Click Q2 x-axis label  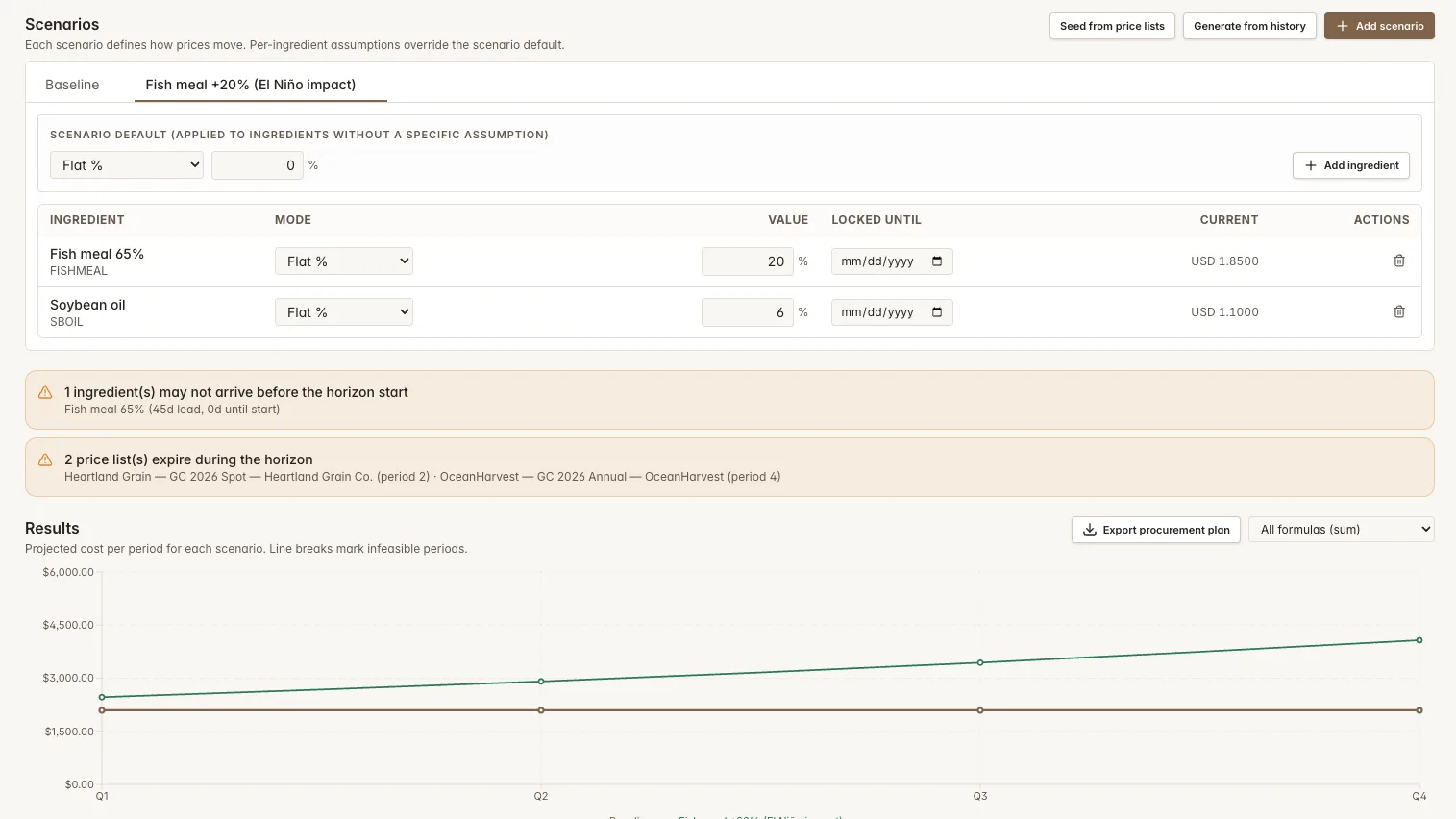[541, 796]
